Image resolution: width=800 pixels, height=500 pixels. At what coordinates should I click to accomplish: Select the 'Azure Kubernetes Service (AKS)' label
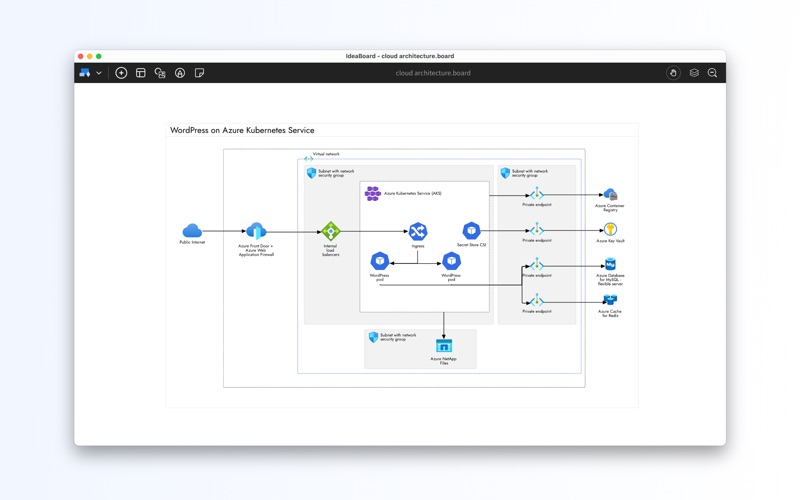pos(413,193)
